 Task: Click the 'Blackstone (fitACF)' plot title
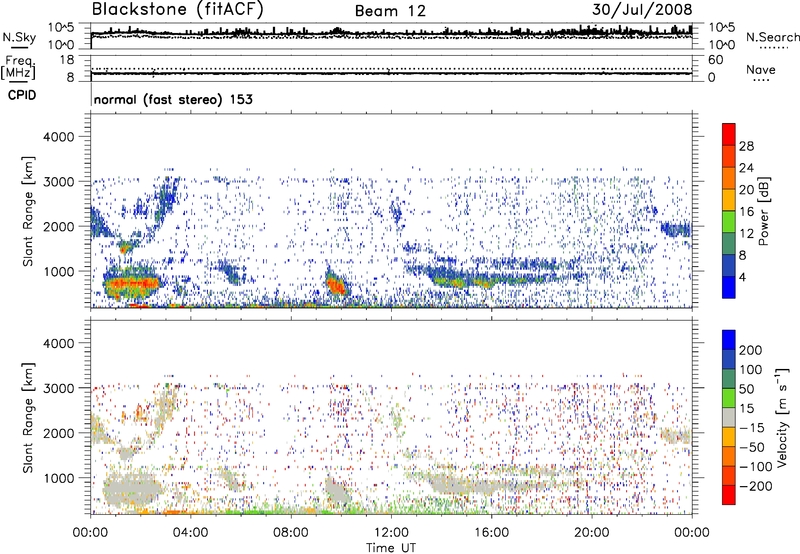[178, 10]
